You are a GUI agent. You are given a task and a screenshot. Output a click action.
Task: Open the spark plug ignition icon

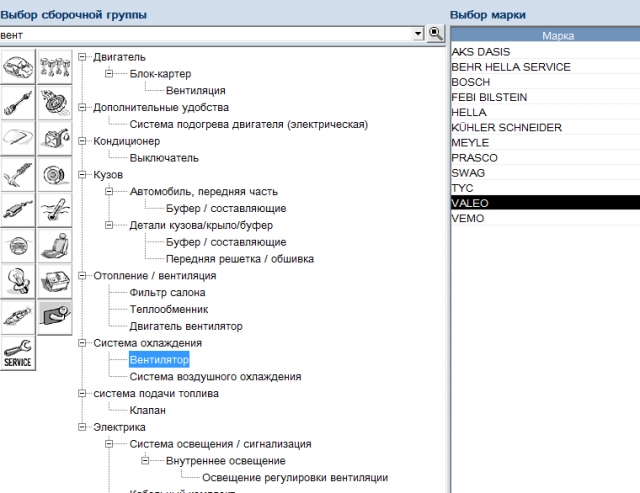coord(18,318)
